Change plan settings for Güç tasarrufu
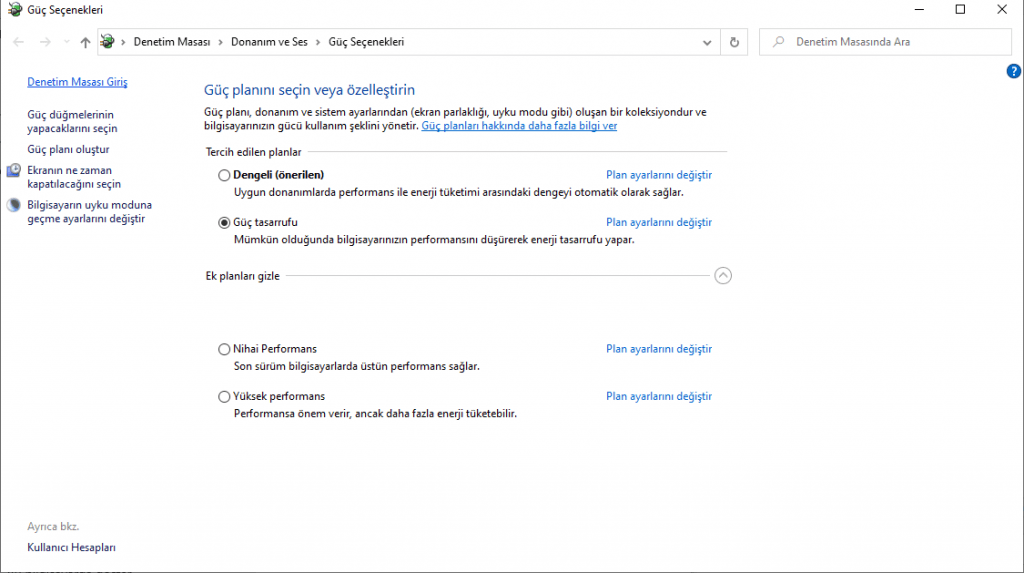 tap(659, 222)
